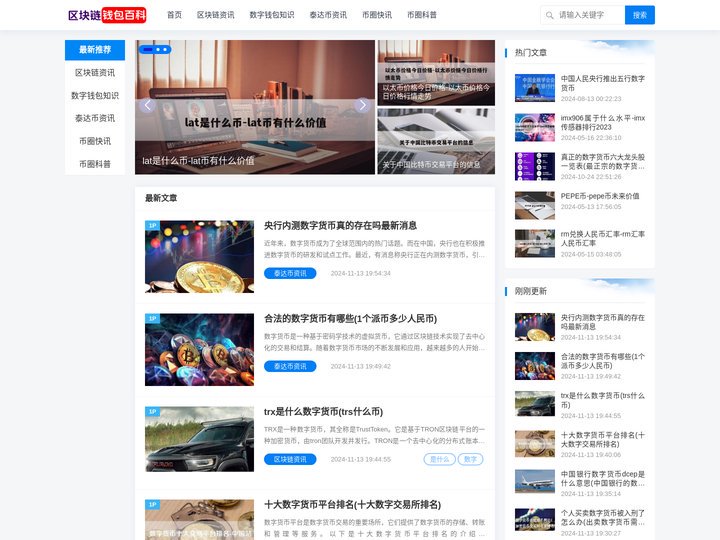Open hot article imx906属于什么水平
720x540 pixels.
tap(602, 123)
